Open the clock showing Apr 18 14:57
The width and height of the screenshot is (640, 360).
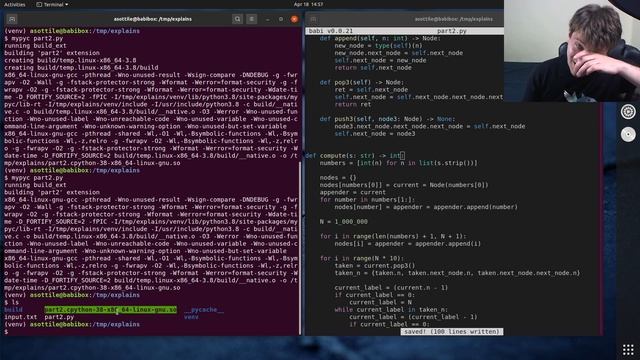pos(308,4)
